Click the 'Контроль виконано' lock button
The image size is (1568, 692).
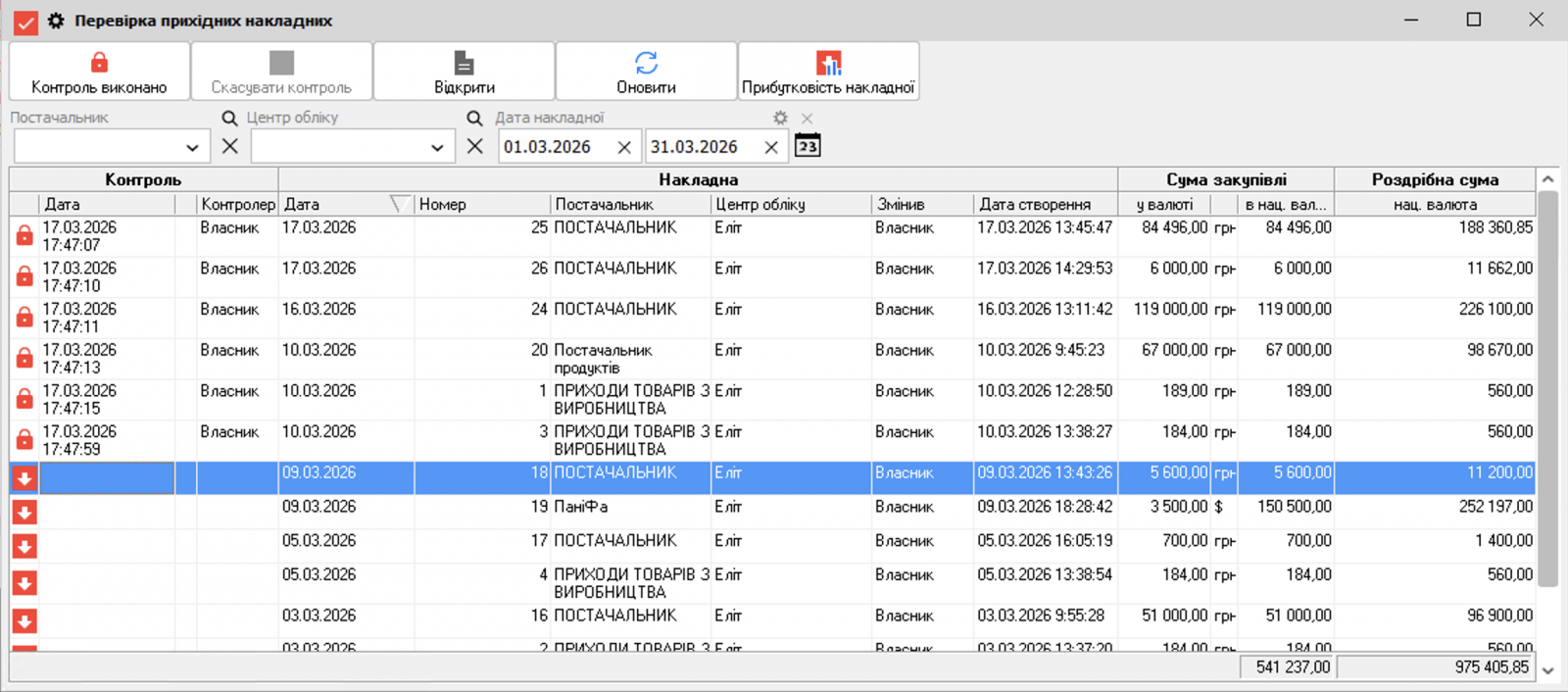coord(99,71)
